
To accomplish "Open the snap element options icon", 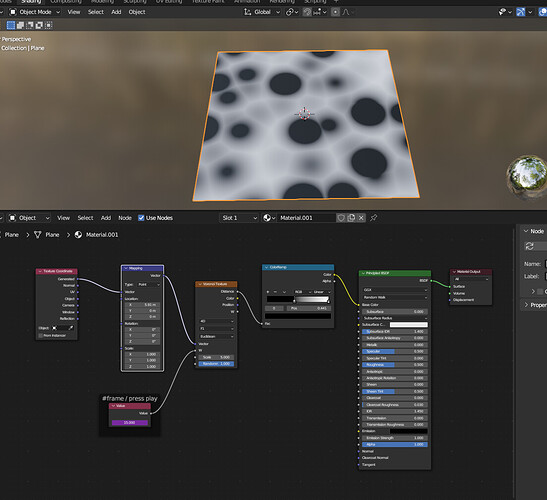I will [319, 12].
